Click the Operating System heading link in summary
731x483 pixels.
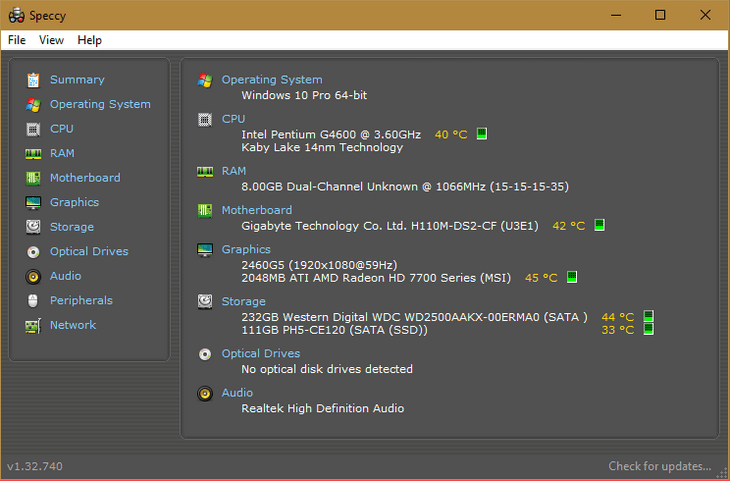tap(272, 80)
